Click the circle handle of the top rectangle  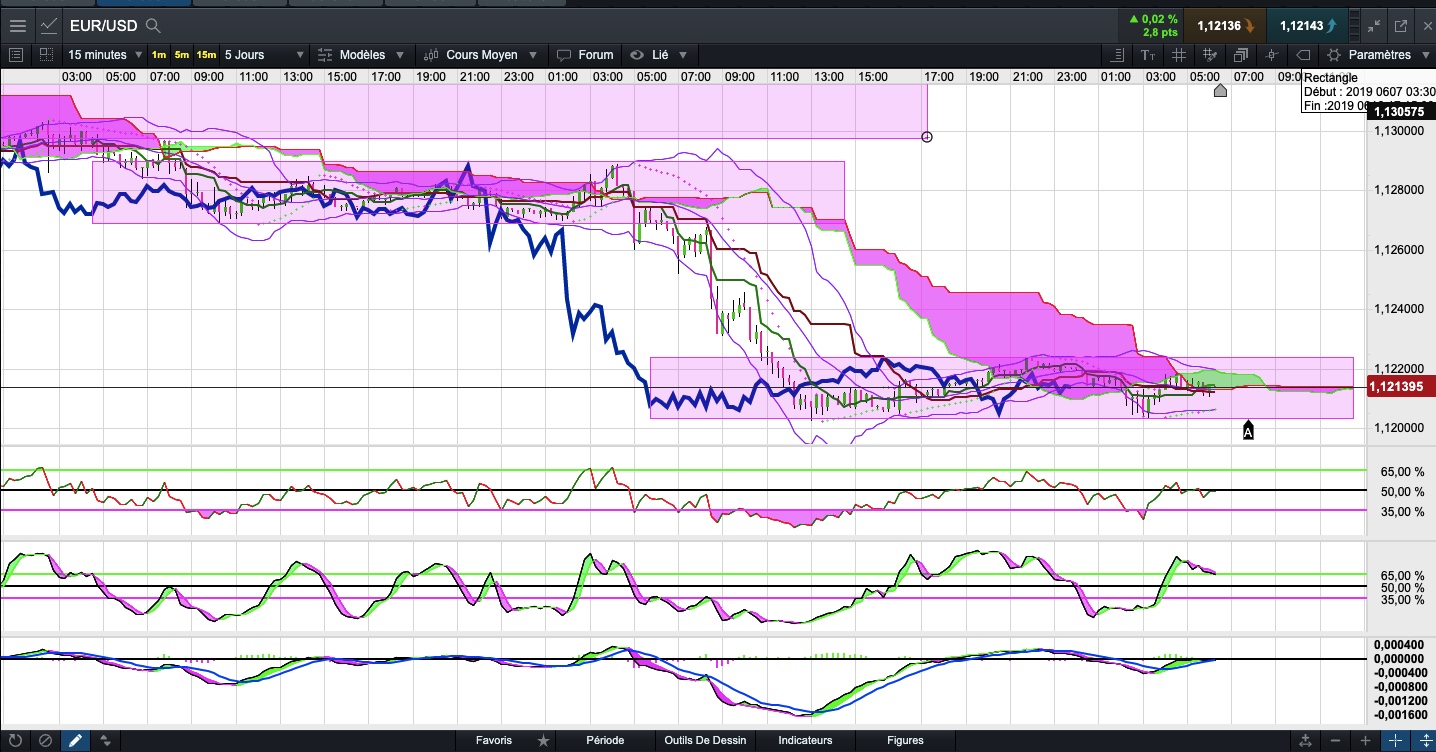click(x=927, y=137)
